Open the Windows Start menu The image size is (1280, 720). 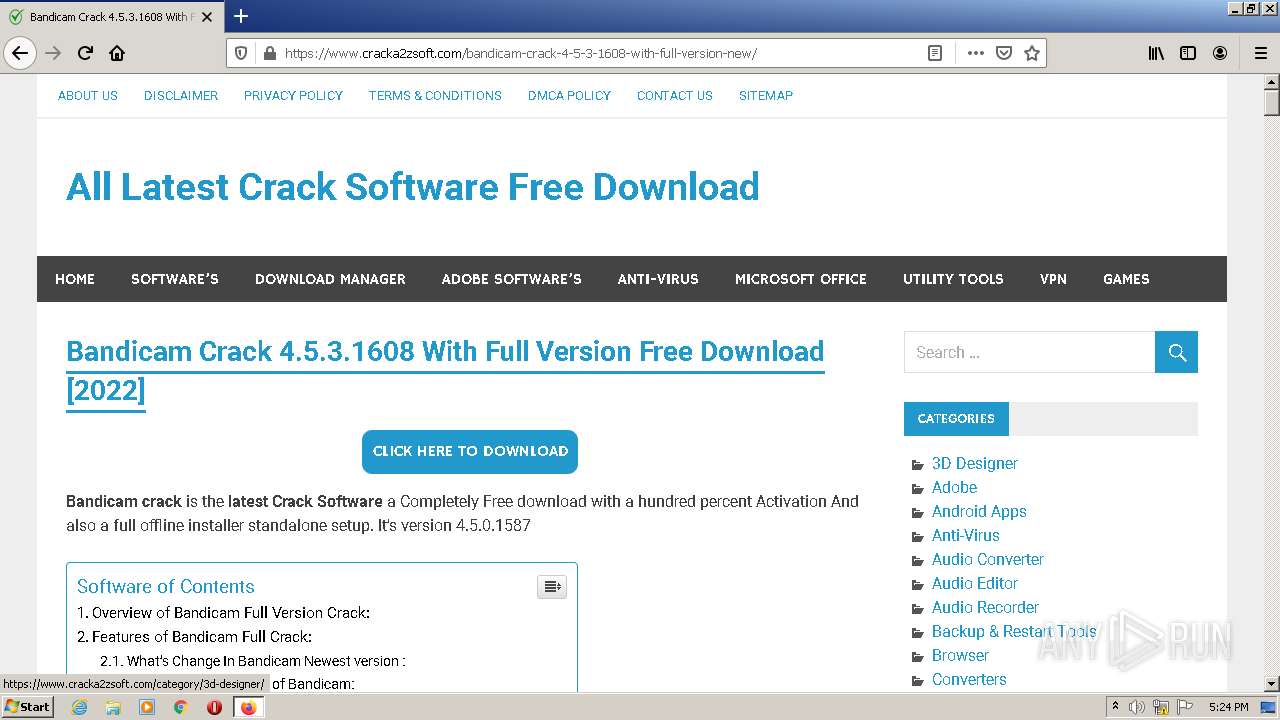[28, 706]
